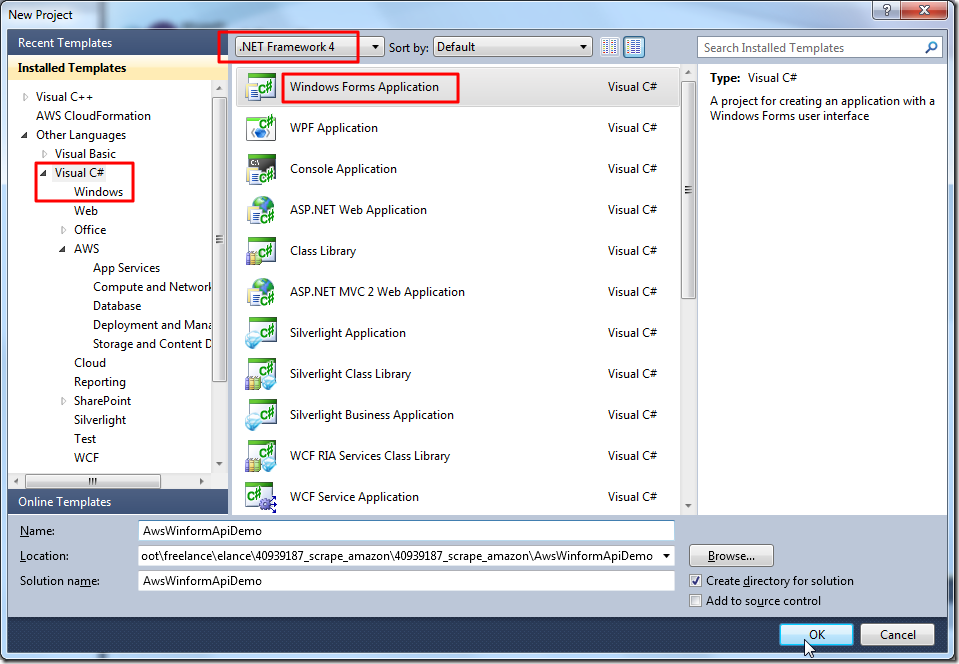Image resolution: width=959 pixels, height=664 pixels.
Task: Select the WCF tree item
Action: [86, 458]
